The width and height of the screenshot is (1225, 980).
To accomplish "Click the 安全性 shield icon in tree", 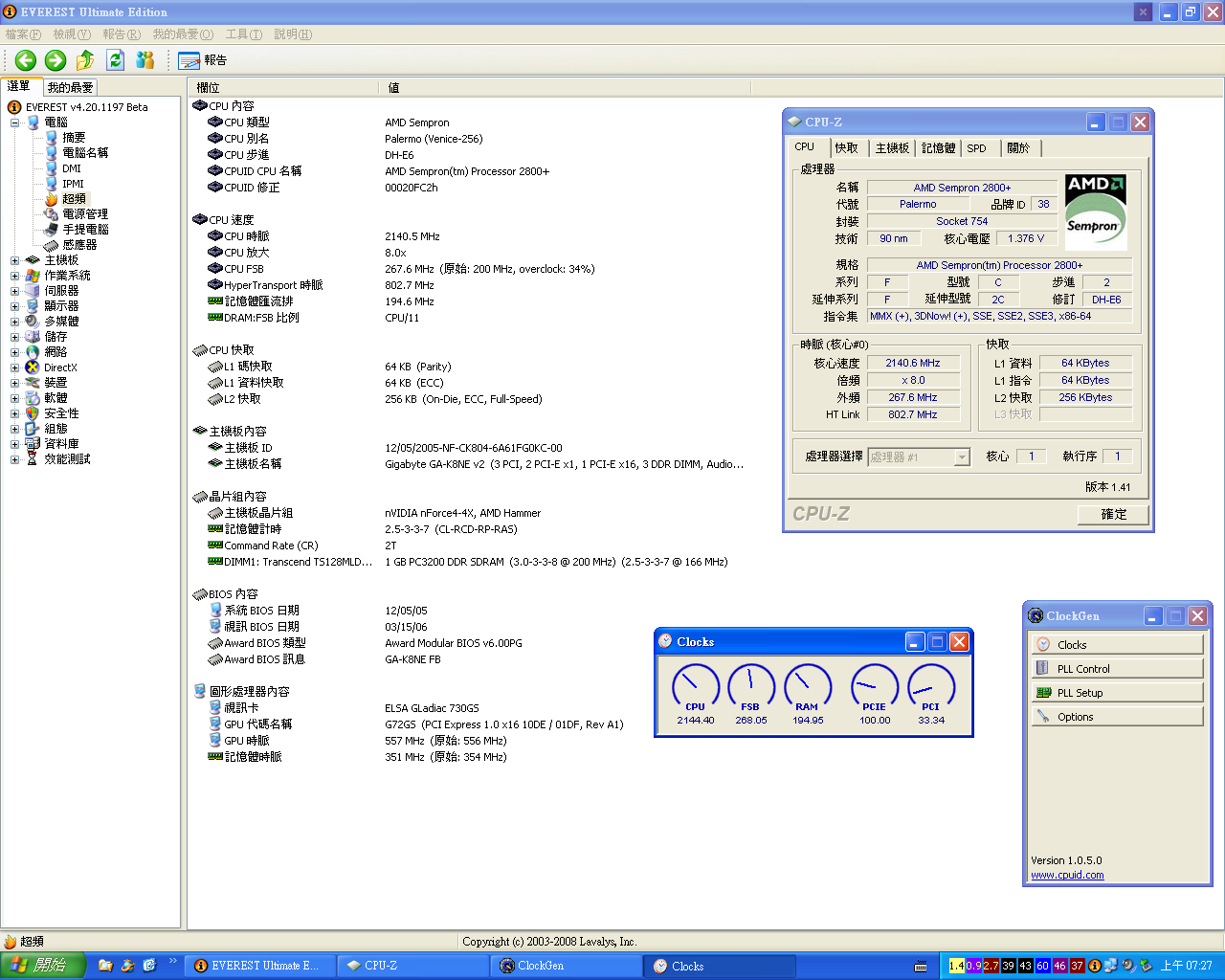I will pyautogui.click(x=33, y=413).
